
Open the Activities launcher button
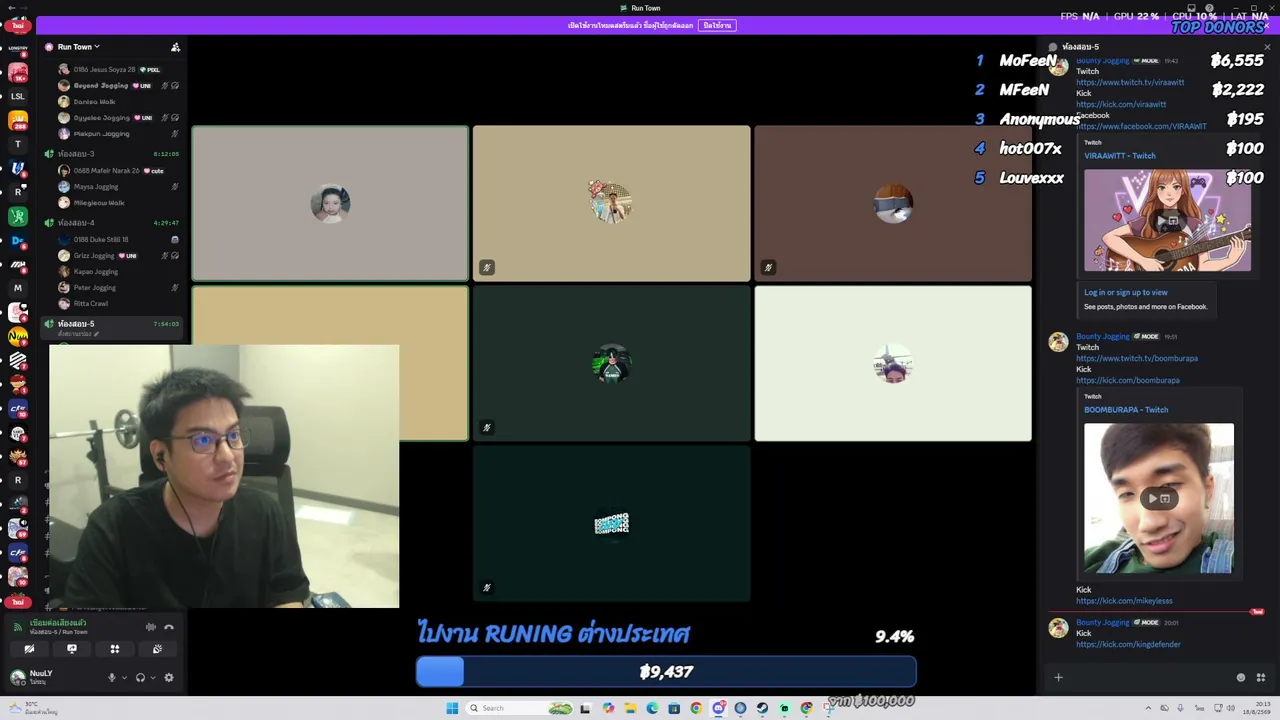tap(115, 649)
